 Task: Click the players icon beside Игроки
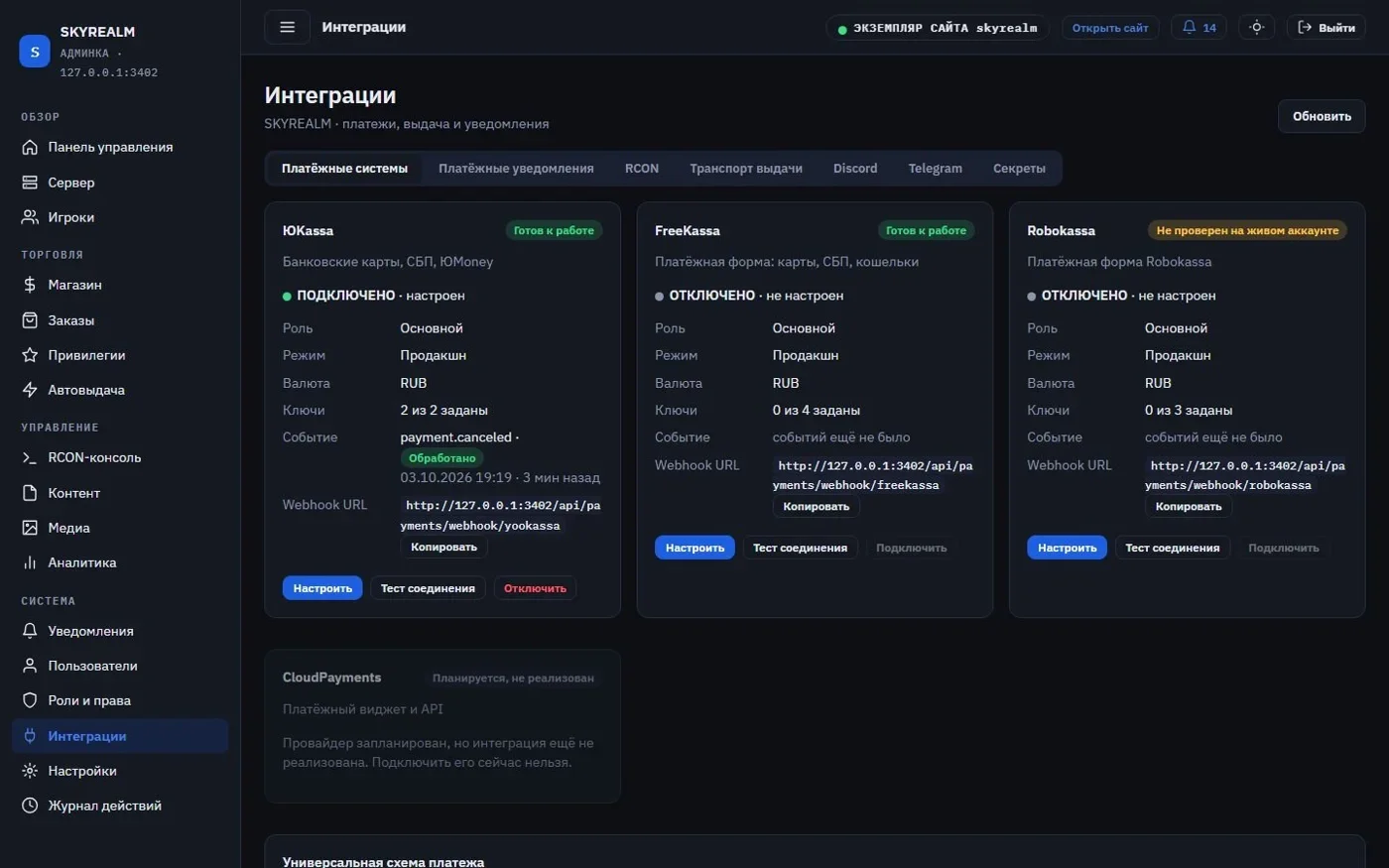[x=30, y=217]
